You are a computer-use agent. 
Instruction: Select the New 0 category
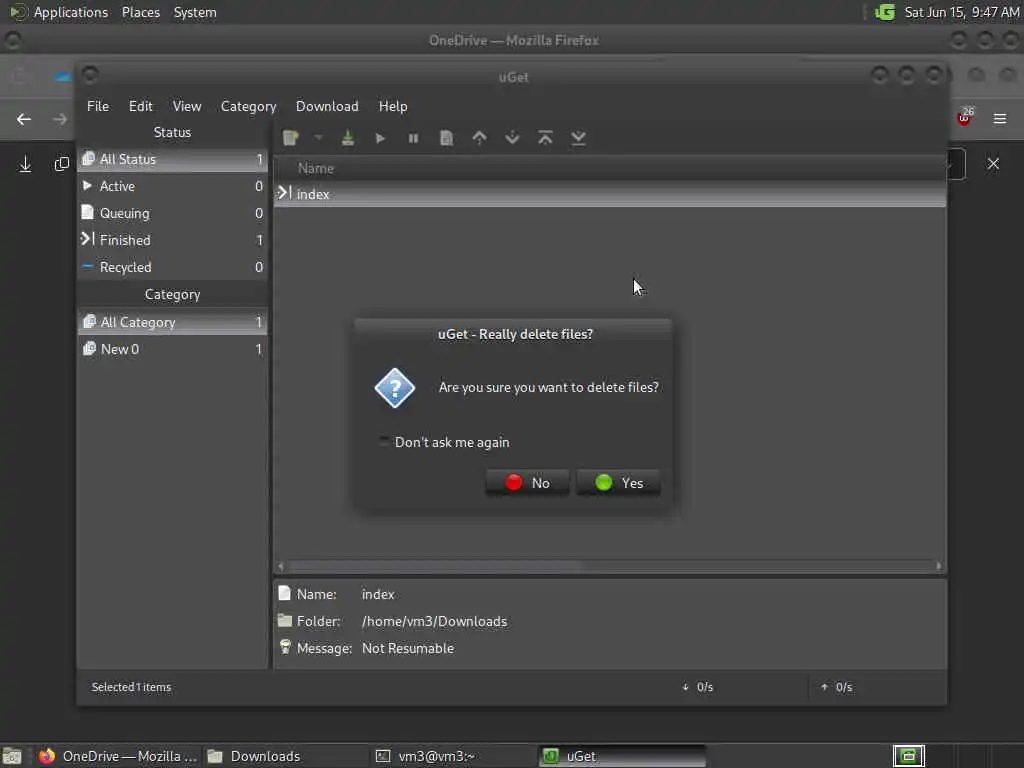(x=172, y=349)
